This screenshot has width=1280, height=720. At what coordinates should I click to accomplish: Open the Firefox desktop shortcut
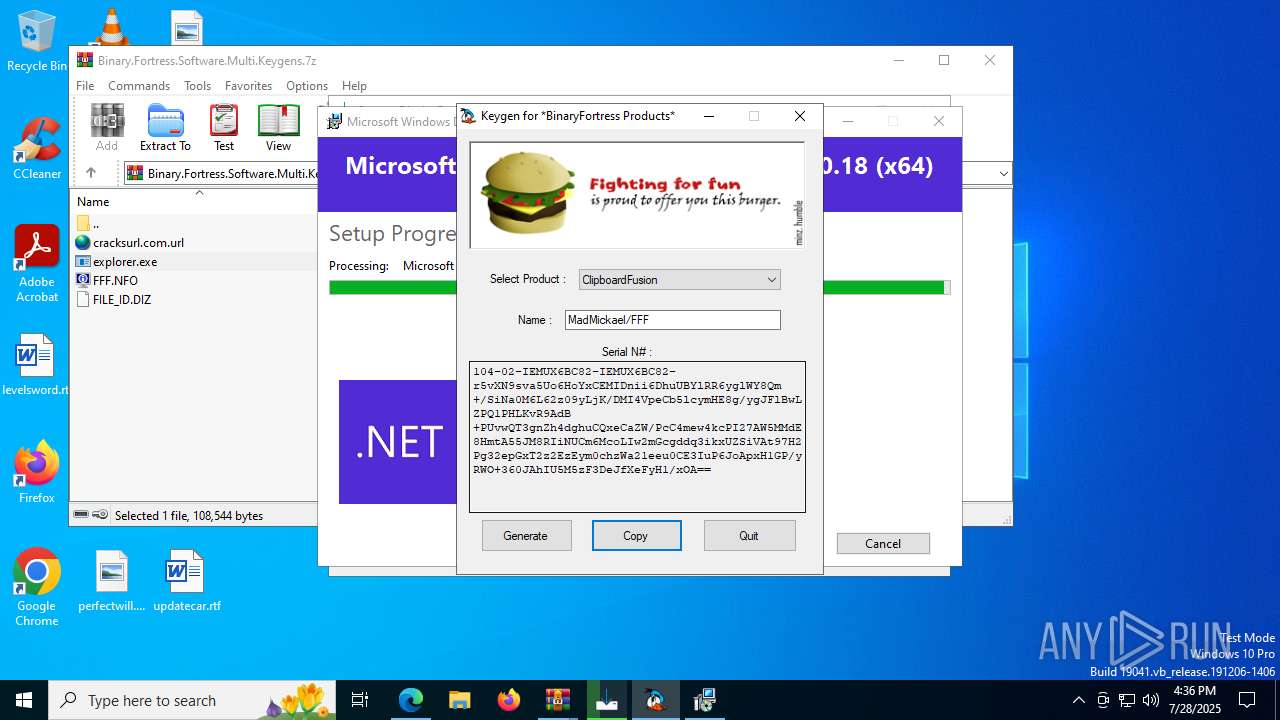(x=37, y=472)
